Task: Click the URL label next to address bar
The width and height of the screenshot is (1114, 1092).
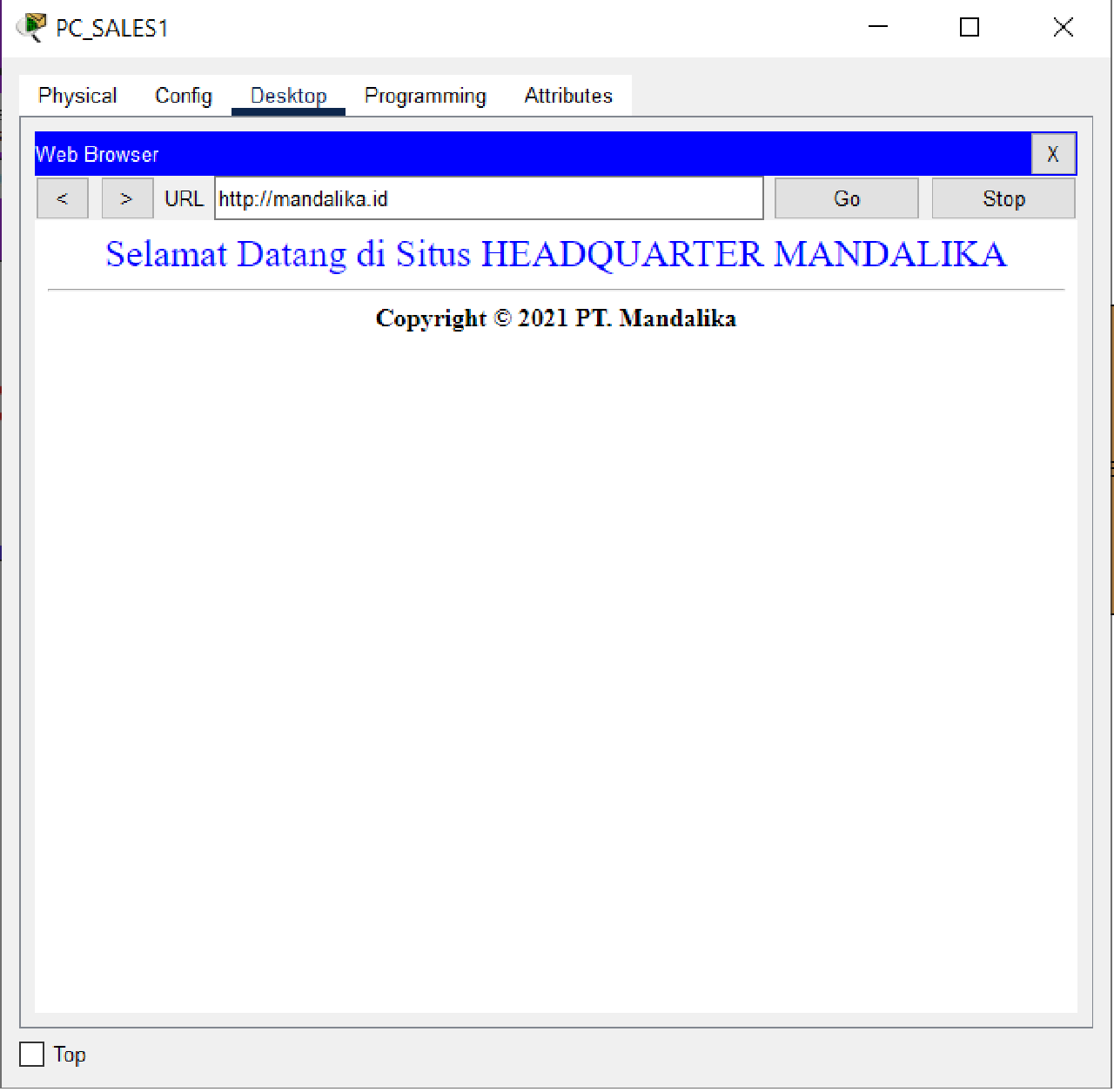Action: point(184,198)
